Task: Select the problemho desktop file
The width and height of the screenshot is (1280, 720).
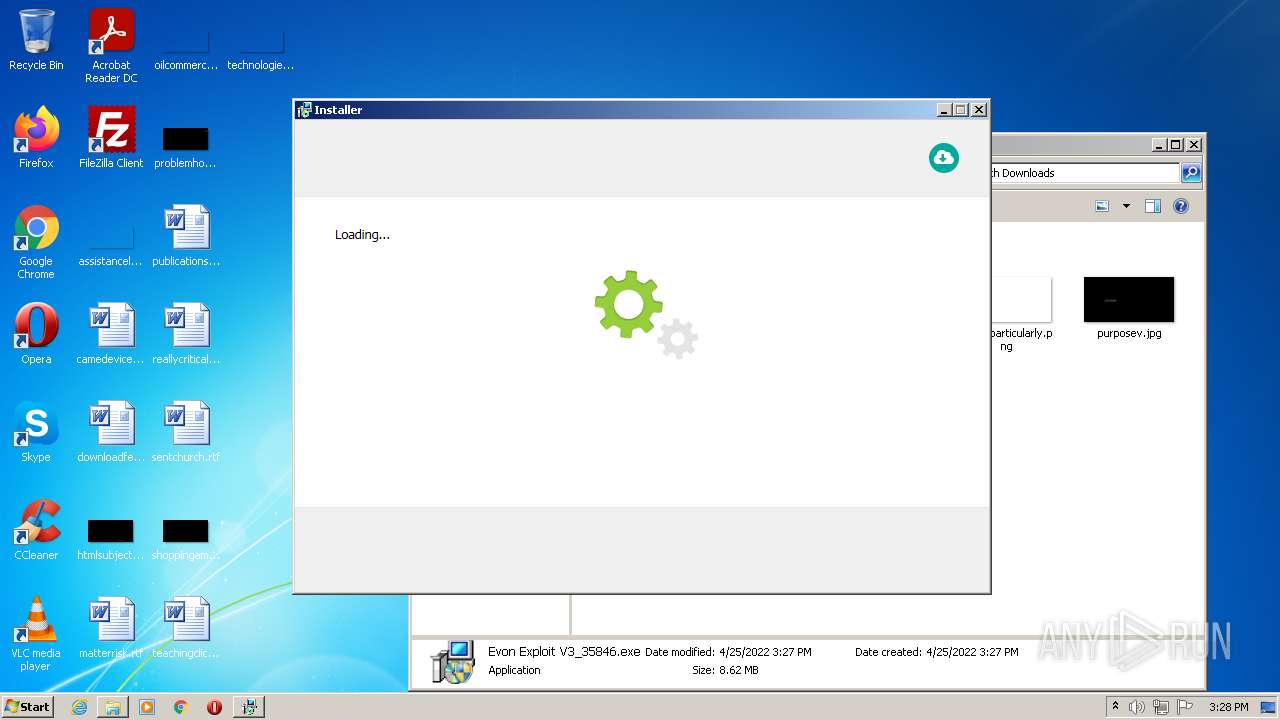Action: [186, 146]
